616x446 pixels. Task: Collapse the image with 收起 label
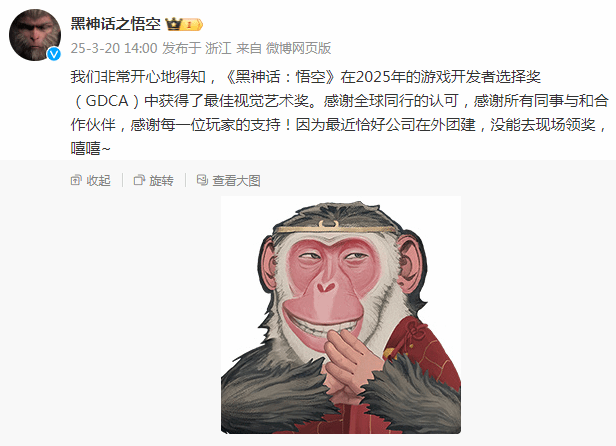tap(98, 181)
